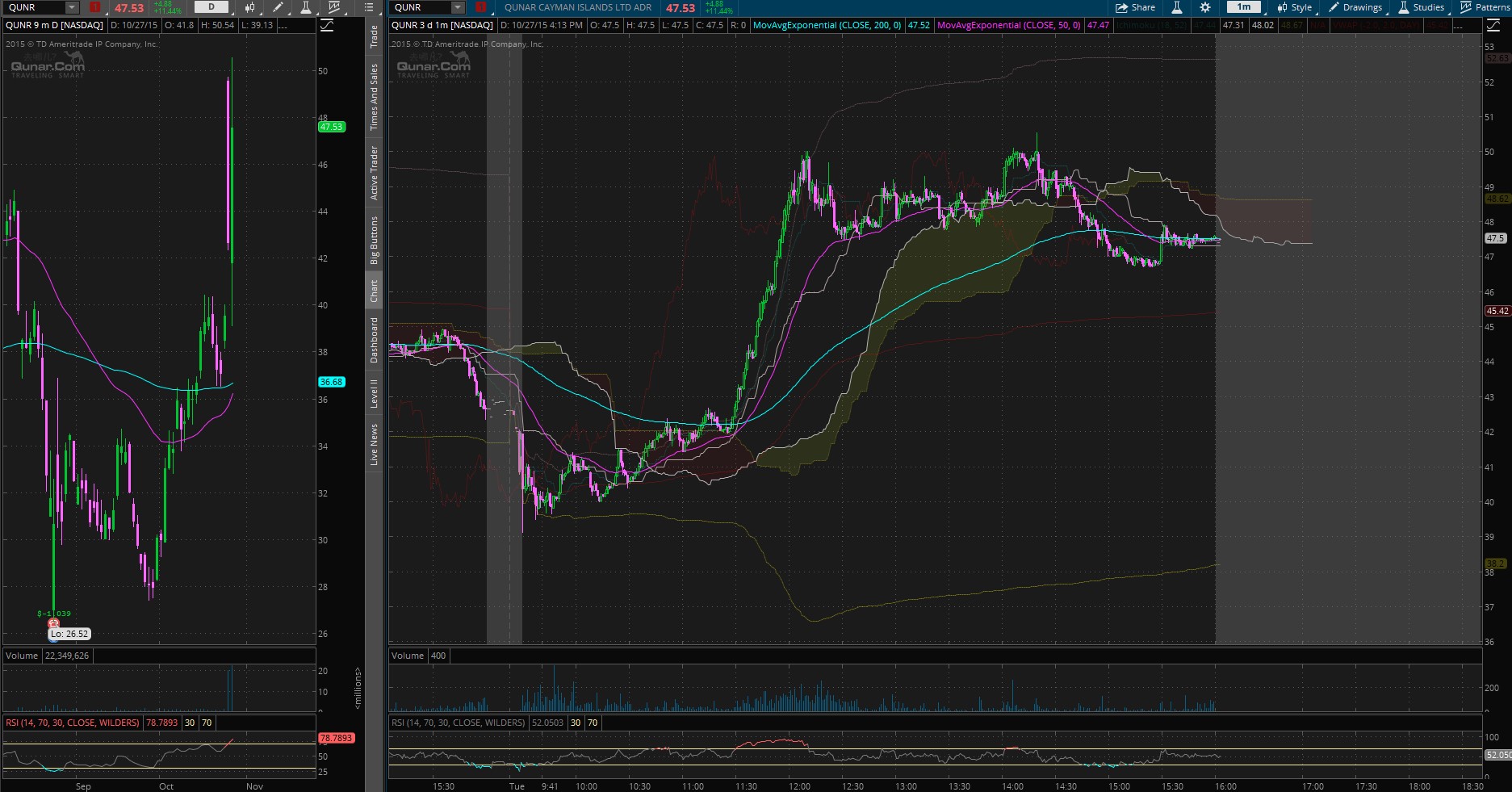1512x792 pixels.
Task: Open symbol dropdown arrow in right chart
Action: click(x=458, y=7)
